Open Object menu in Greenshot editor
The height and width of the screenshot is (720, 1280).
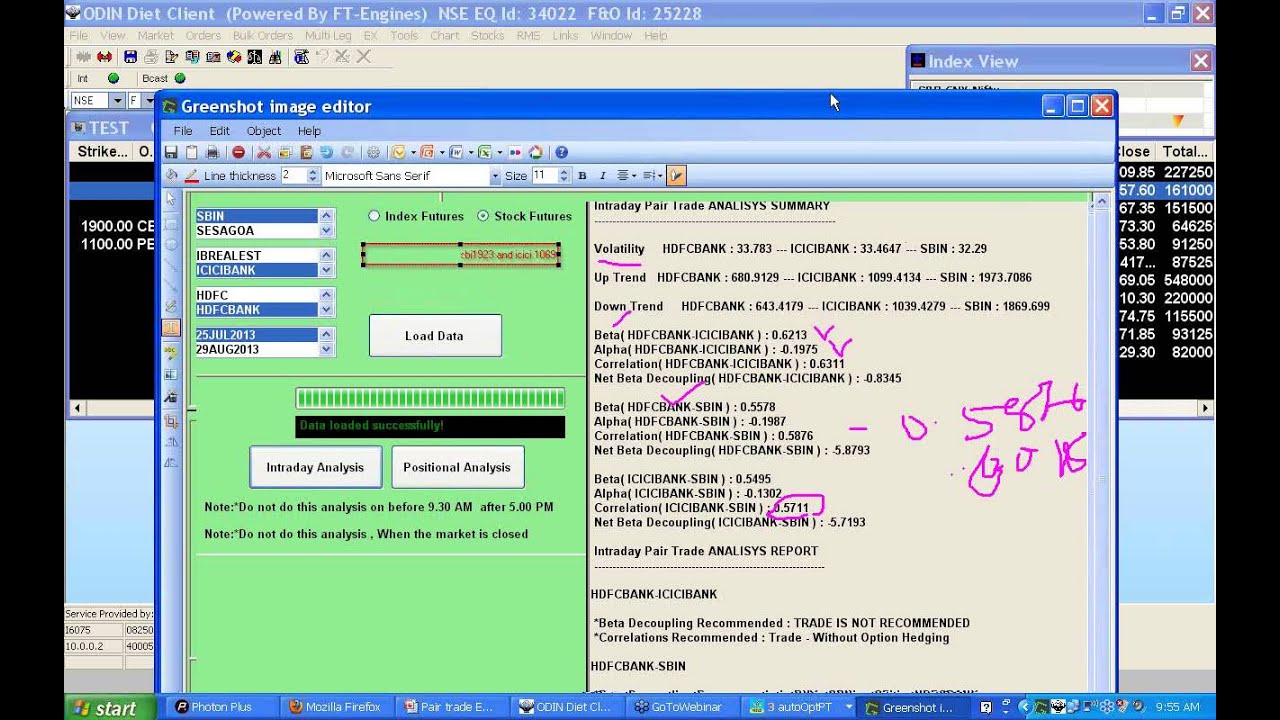click(x=264, y=131)
